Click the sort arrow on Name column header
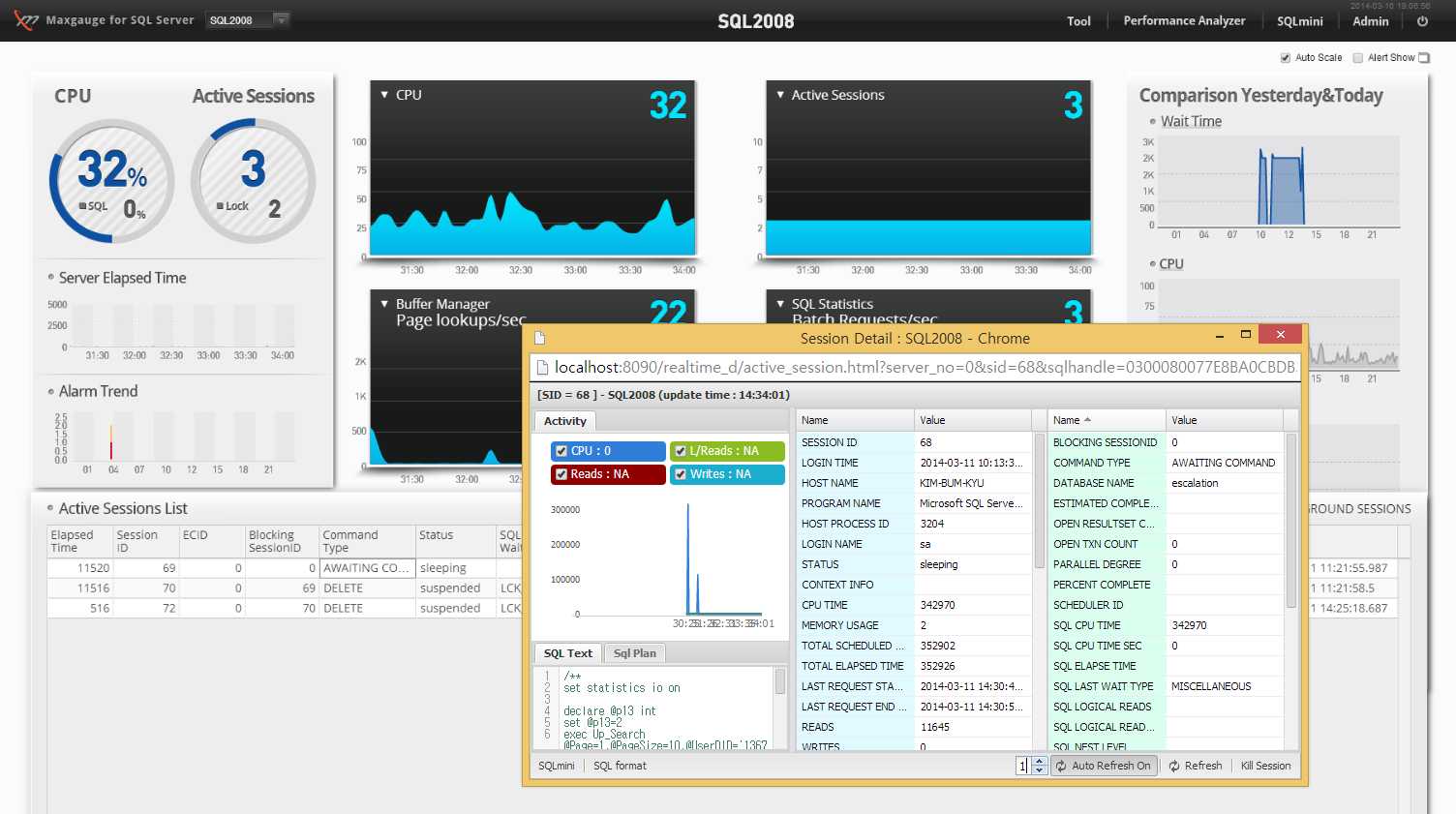Image resolution: width=1456 pixels, height=814 pixels. pyautogui.click(x=1087, y=420)
